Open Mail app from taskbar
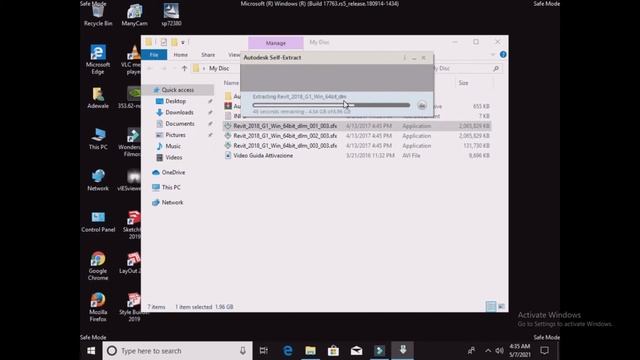The width and height of the screenshot is (640, 360). click(356, 351)
